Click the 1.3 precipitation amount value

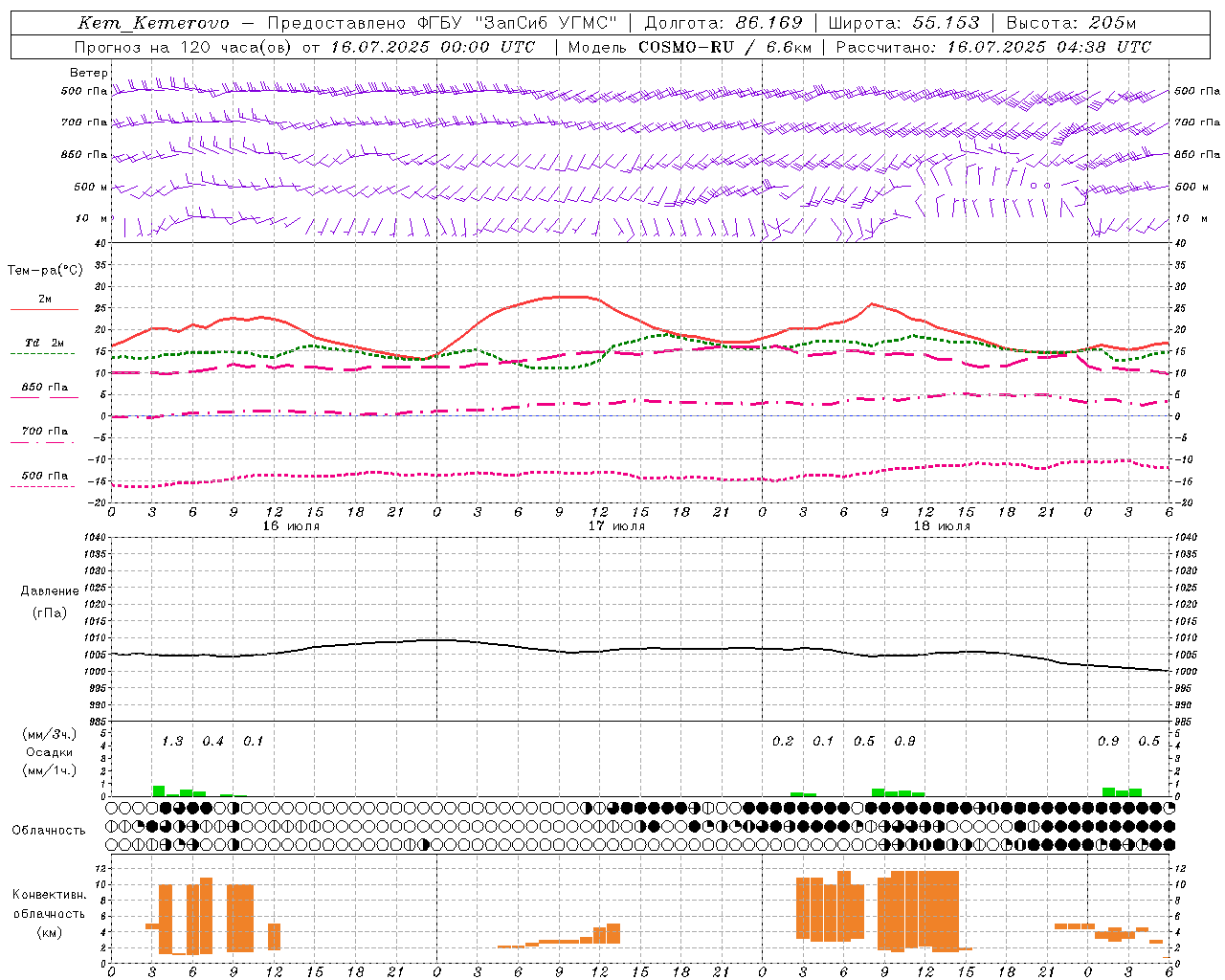click(172, 742)
